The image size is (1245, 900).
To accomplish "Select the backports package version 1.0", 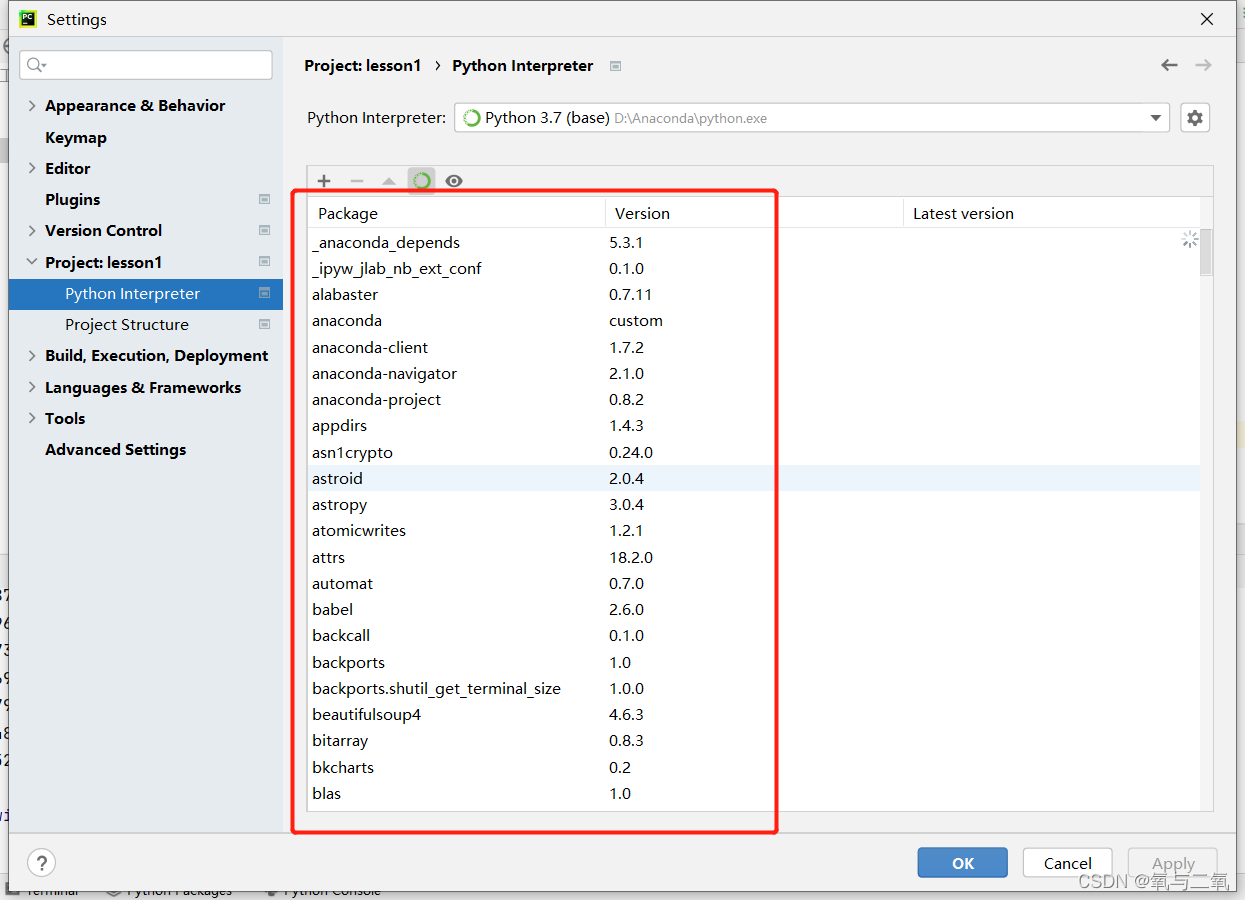I will (754, 663).
